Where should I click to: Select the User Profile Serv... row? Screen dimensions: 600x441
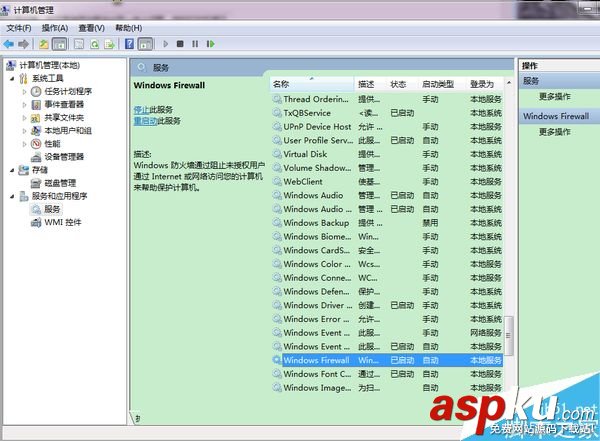coord(387,140)
